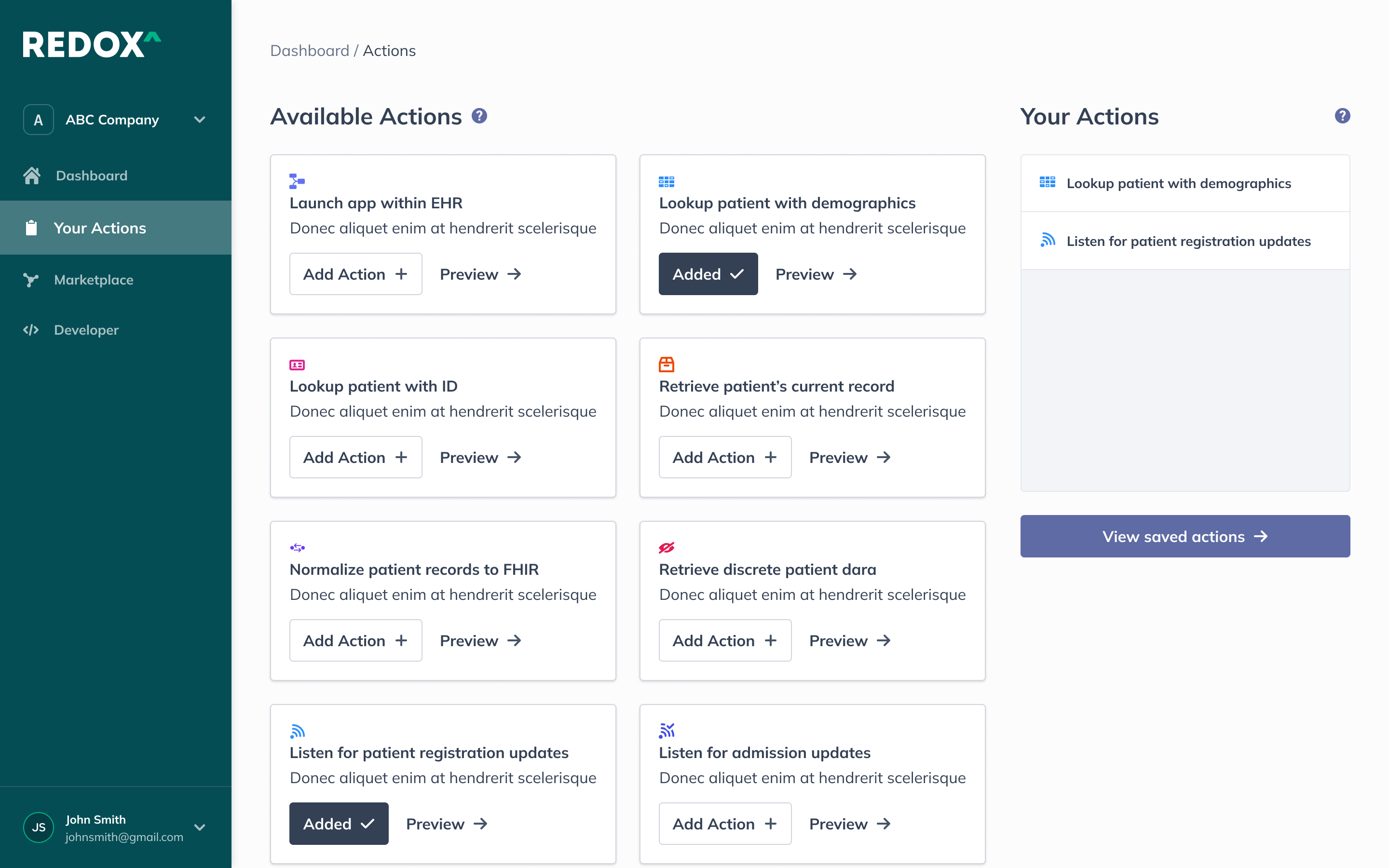The height and width of the screenshot is (868, 1389).
Task: Toggle Added button for patient registration updates
Action: pyautogui.click(x=338, y=823)
